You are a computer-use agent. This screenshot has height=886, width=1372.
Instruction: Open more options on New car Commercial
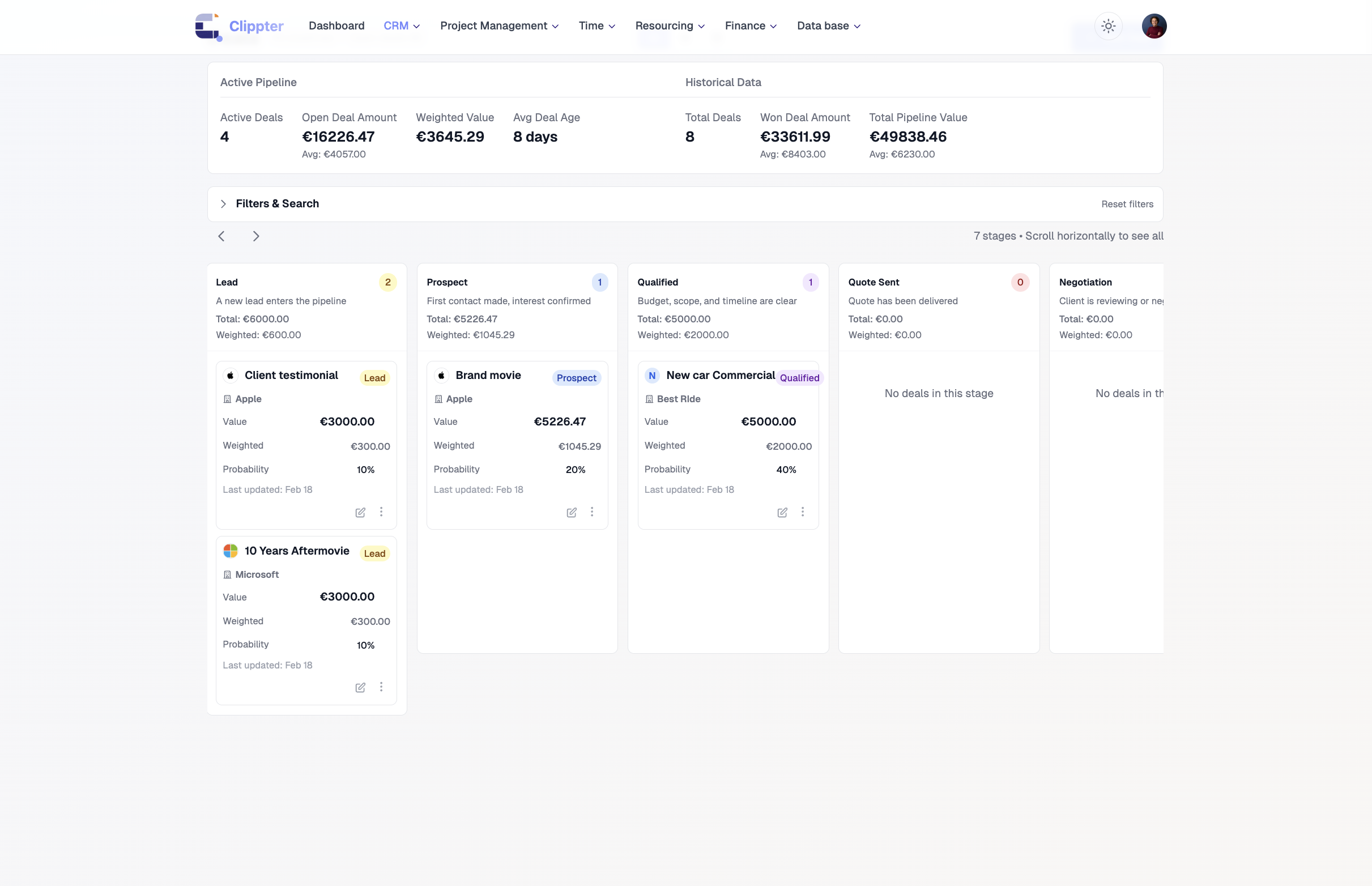(803, 512)
